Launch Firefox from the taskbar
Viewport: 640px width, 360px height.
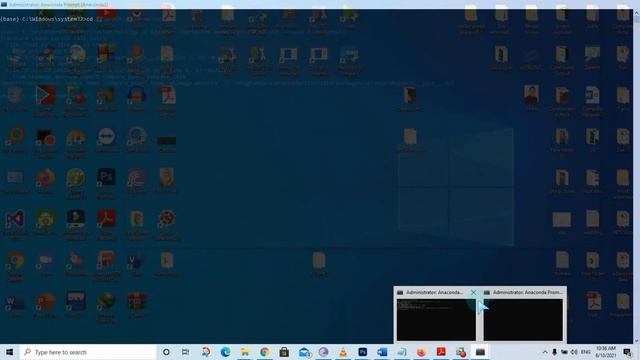tap(421, 352)
